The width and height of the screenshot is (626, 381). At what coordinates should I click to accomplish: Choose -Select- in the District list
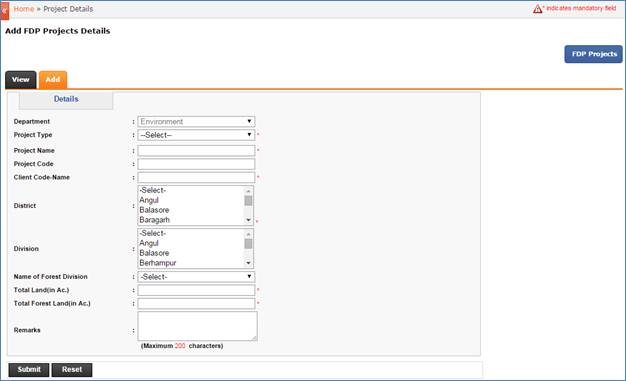(153, 190)
